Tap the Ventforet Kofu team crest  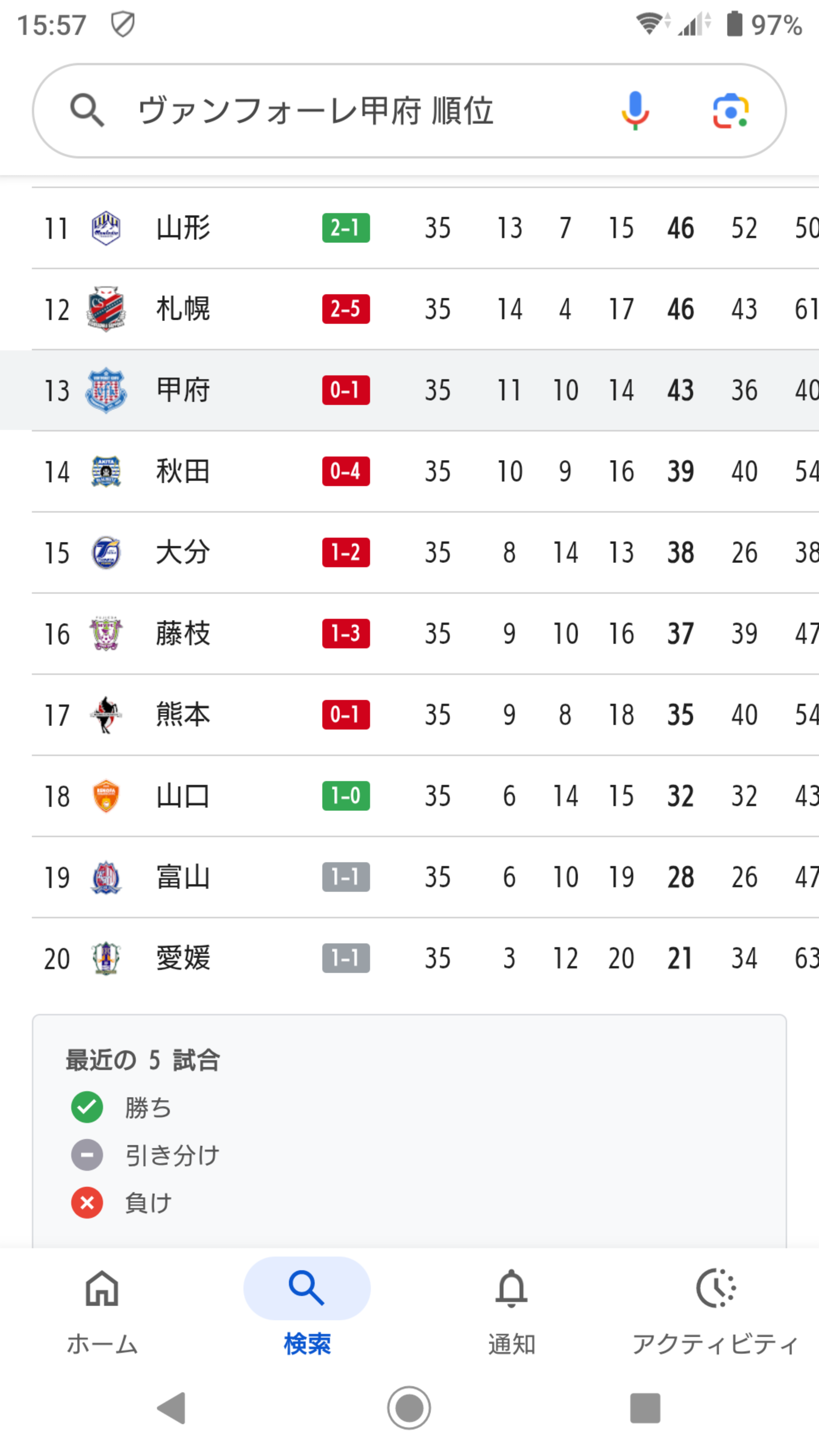106,391
